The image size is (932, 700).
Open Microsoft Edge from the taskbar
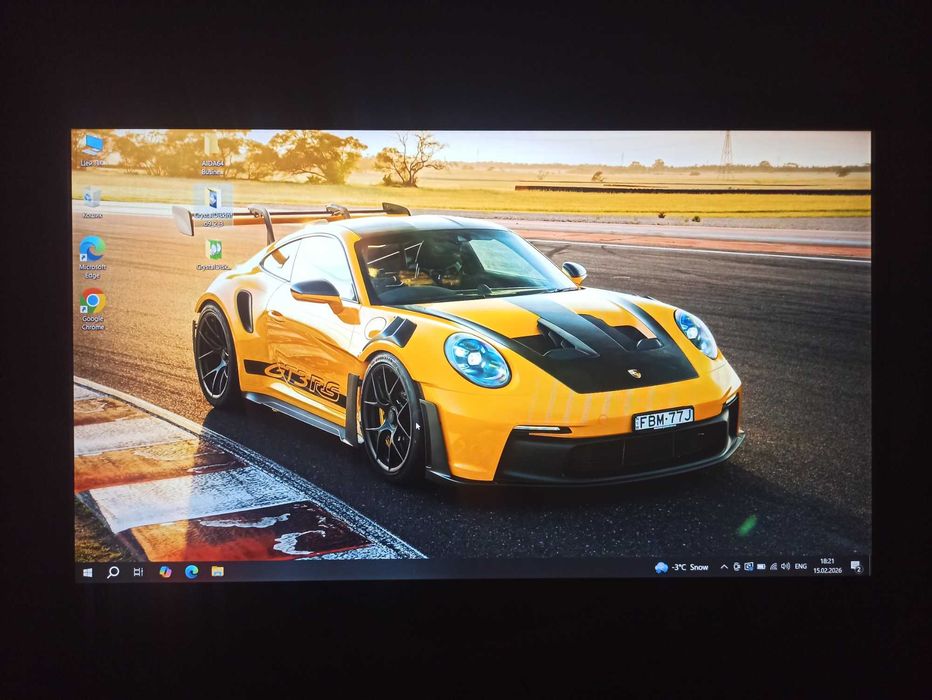(191, 572)
